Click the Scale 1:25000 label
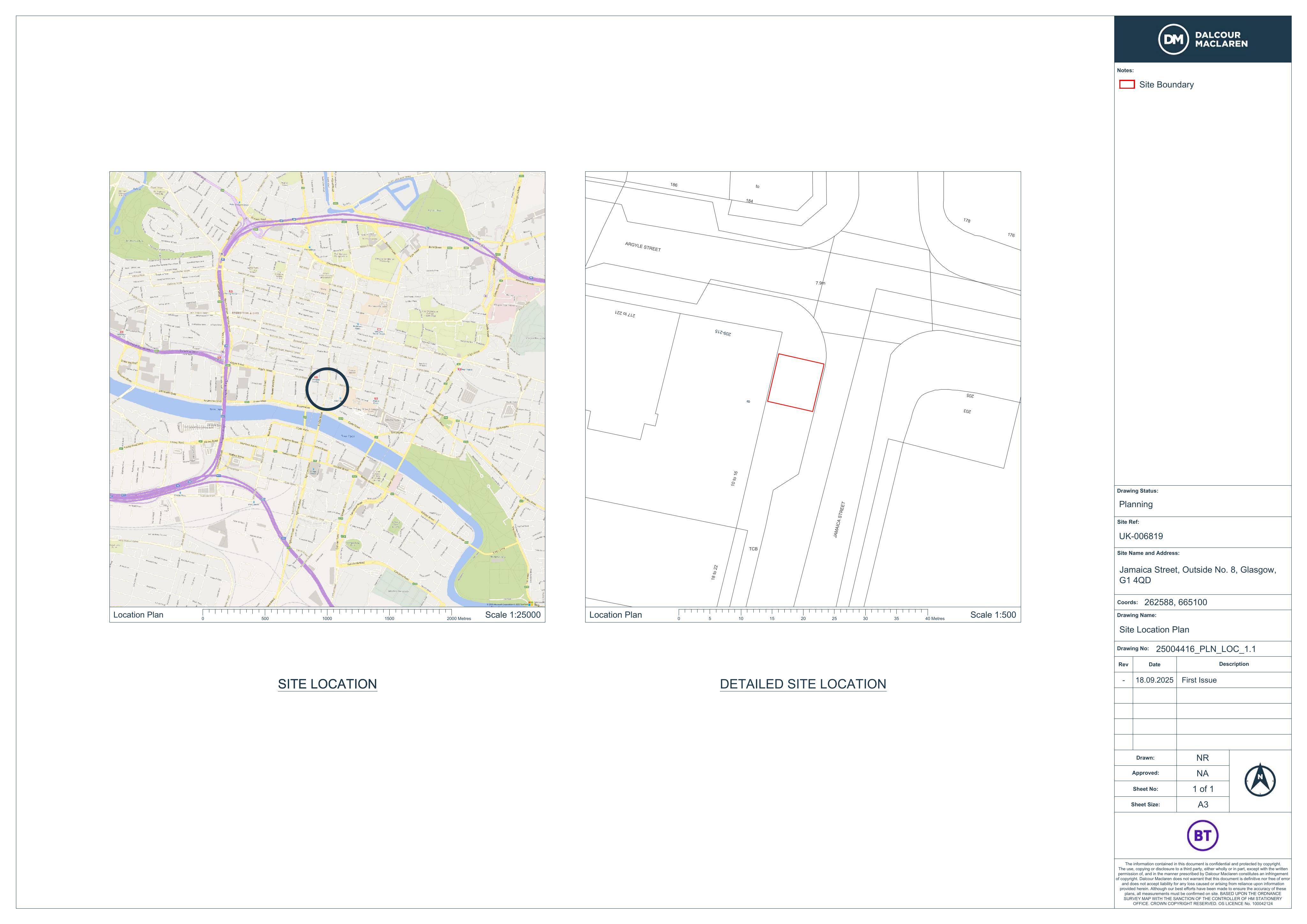 [512, 615]
